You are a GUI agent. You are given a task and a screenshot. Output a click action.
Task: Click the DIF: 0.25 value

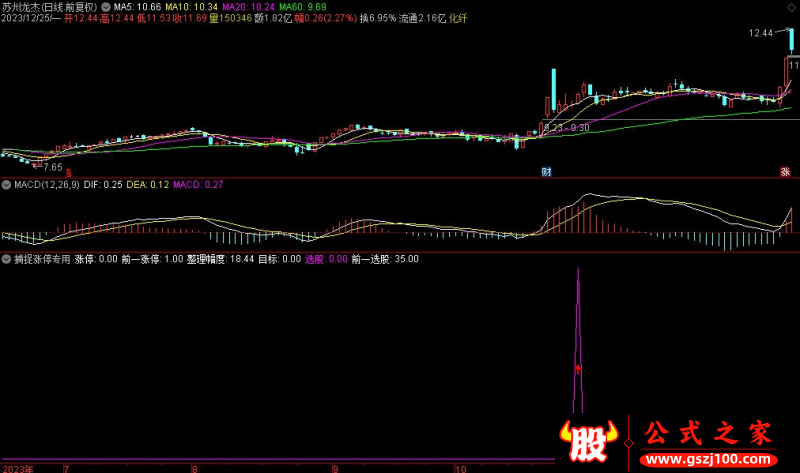click(x=103, y=185)
